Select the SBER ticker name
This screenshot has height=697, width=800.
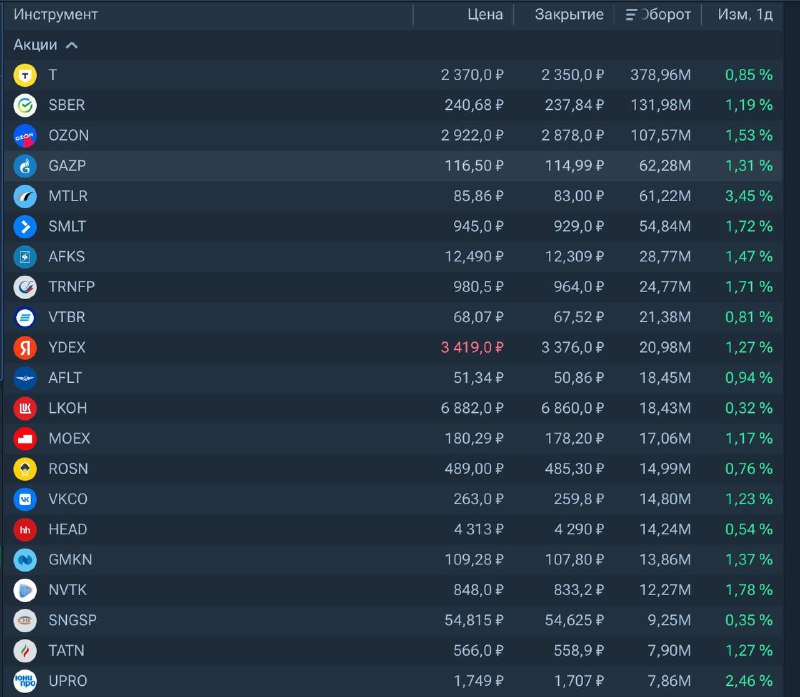point(67,105)
